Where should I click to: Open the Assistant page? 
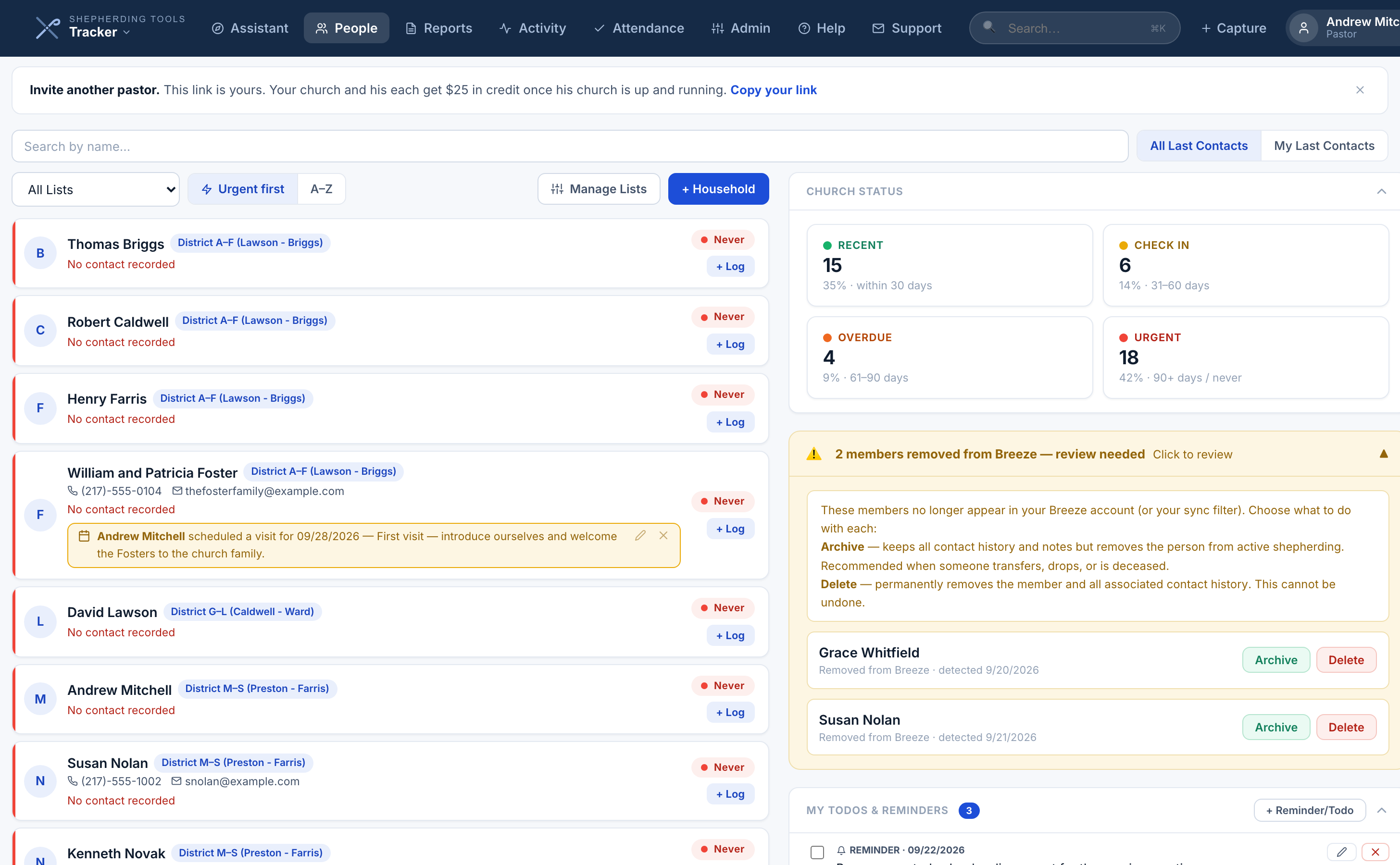pyautogui.click(x=250, y=28)
